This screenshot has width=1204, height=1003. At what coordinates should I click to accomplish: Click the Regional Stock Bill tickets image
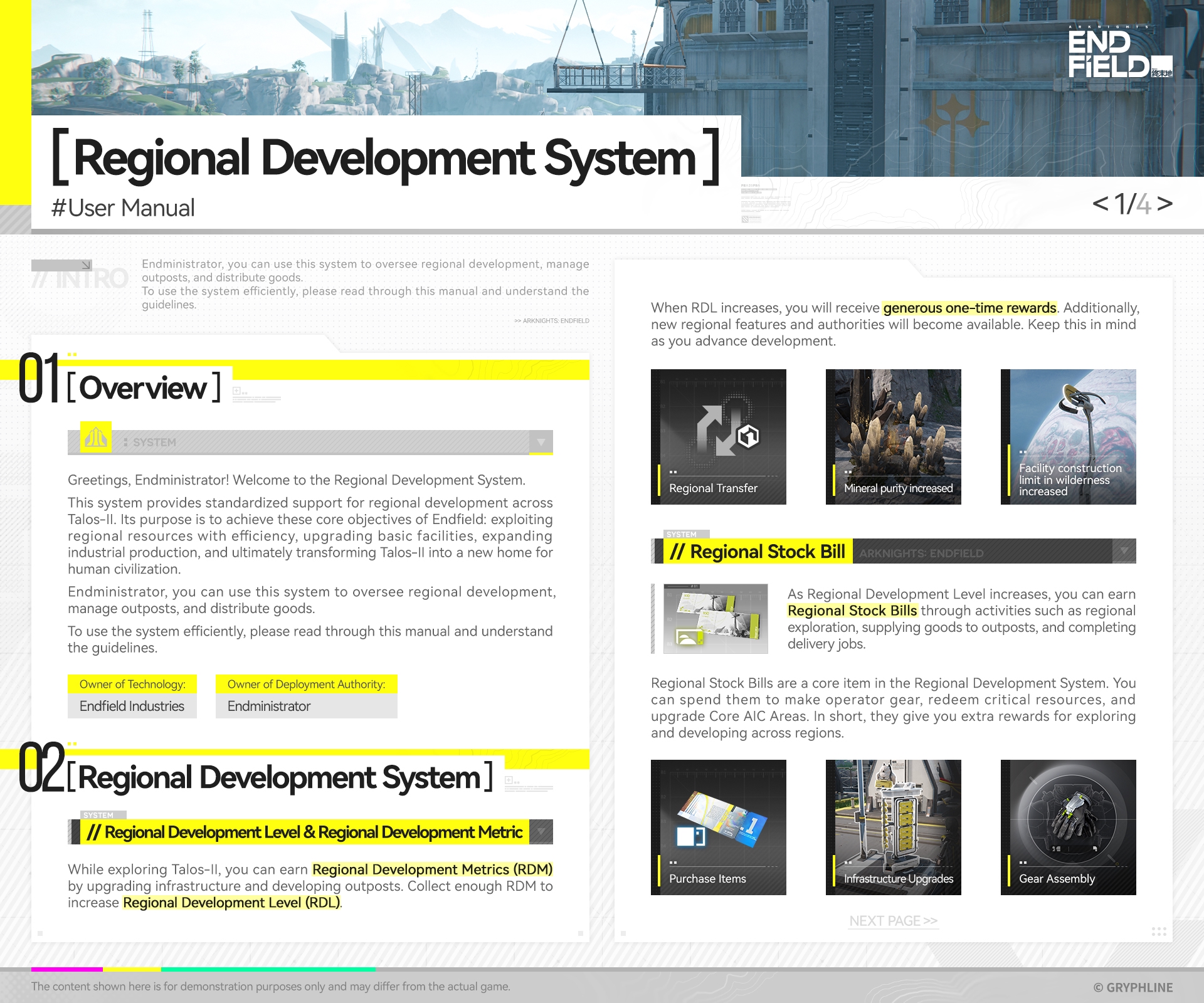click(x=716, y=619)
